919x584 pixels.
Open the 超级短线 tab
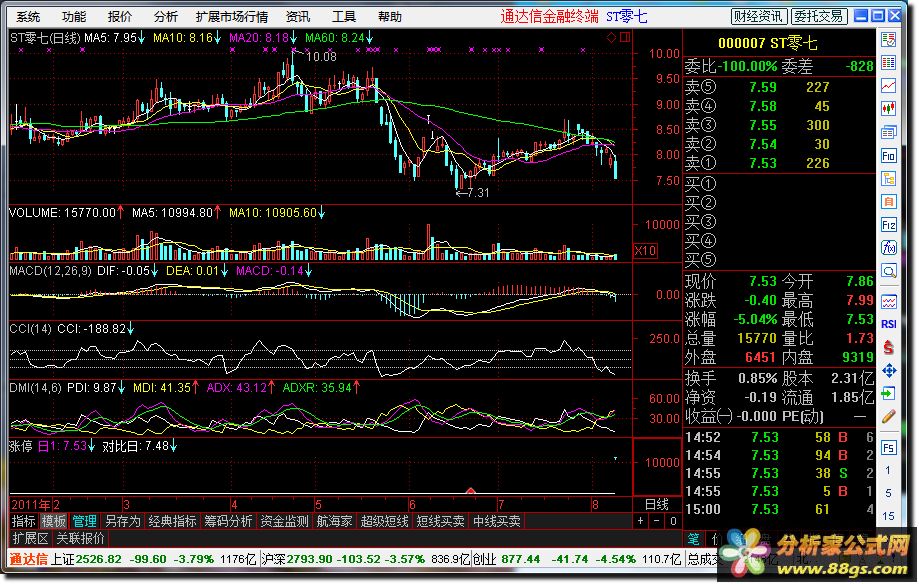(384, 521)
